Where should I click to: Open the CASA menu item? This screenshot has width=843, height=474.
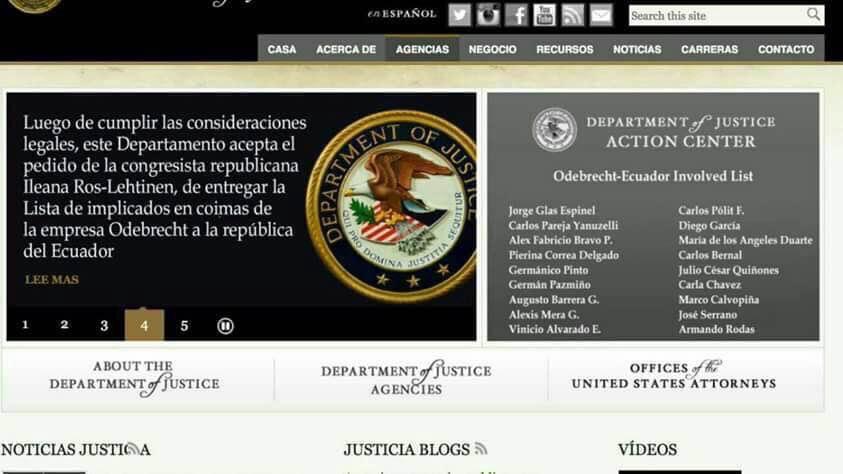[282, 49]
